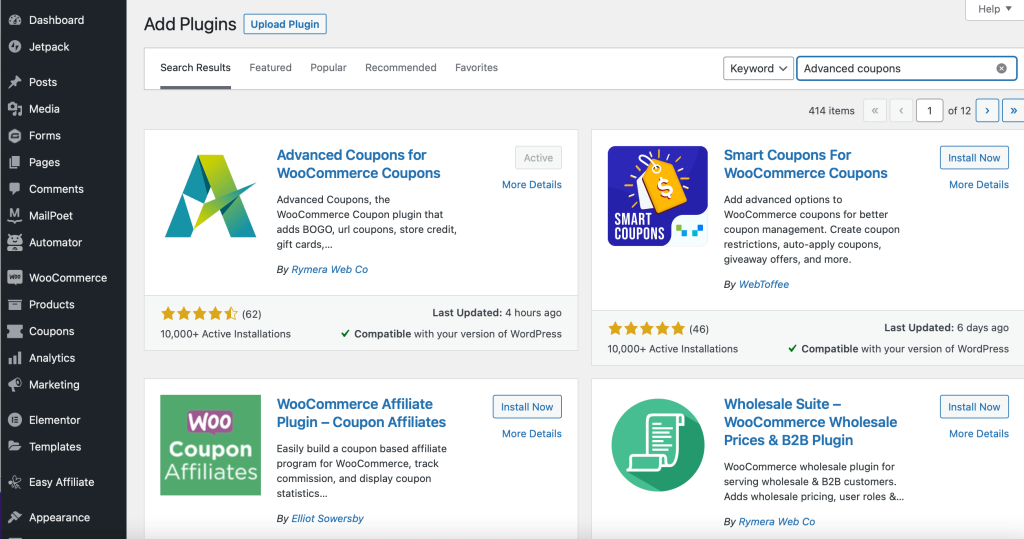
Task: Click the Media icon in sidebar
Action: point(14,109)
